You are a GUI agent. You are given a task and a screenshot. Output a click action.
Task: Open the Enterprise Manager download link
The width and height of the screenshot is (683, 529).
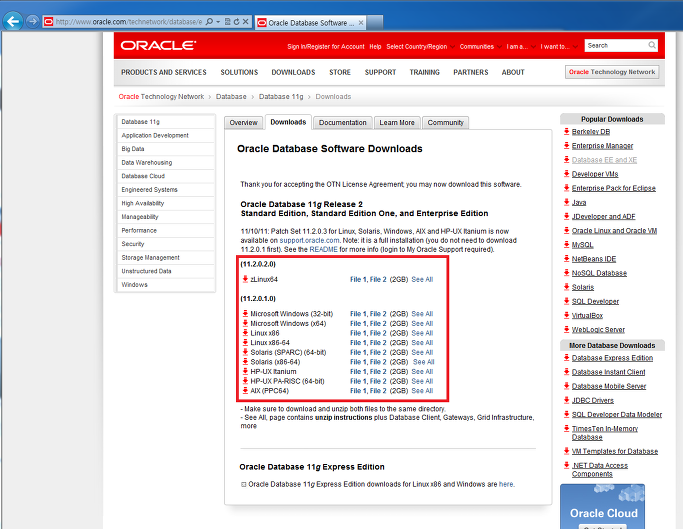tap(602, 146)
